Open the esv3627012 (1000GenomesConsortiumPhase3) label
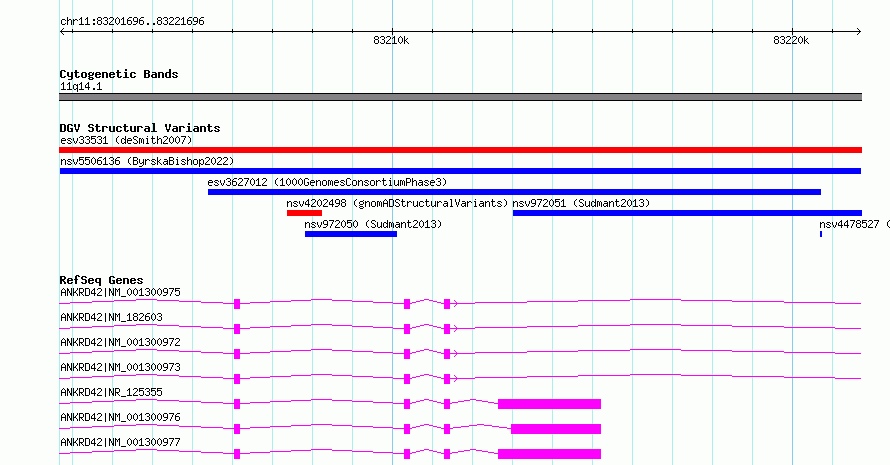 [328, 182]
